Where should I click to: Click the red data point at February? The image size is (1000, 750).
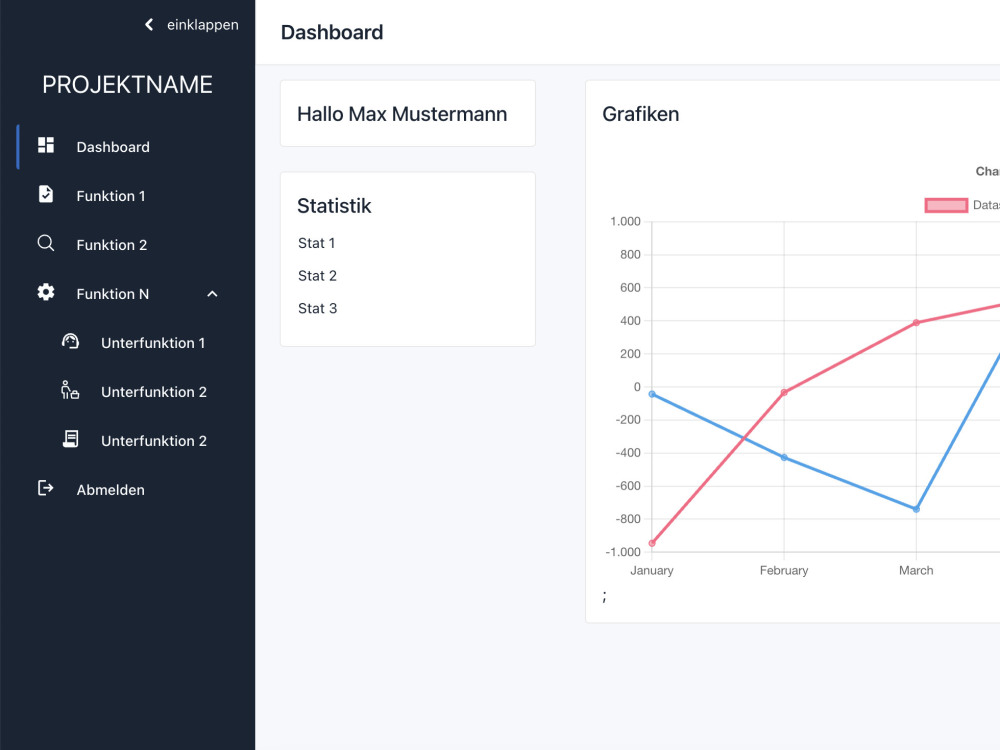click(x=784, y=392)
